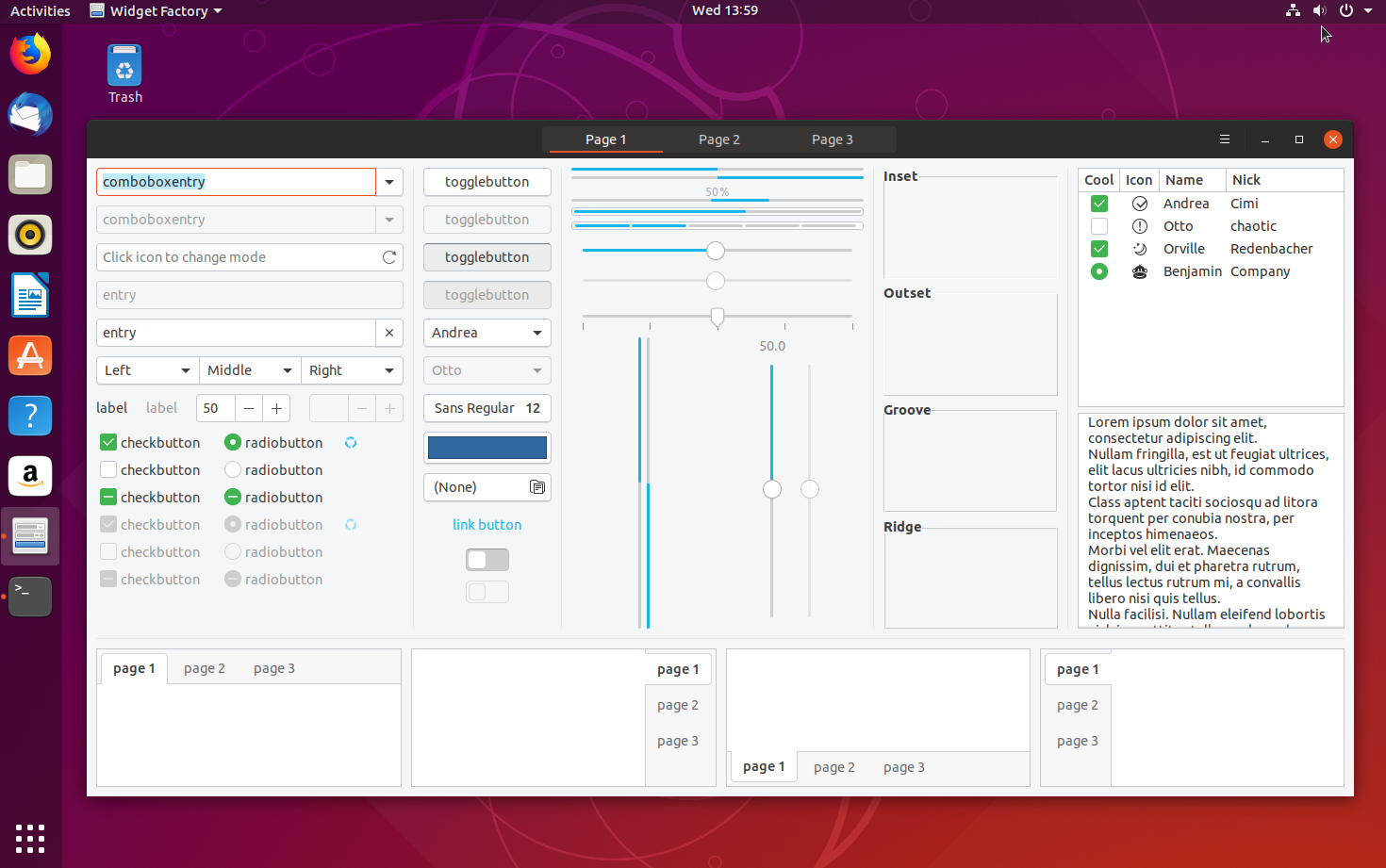Click the checkmark icon in Andrea's row
1386x868 pixels.
[x=1140, y=203]
